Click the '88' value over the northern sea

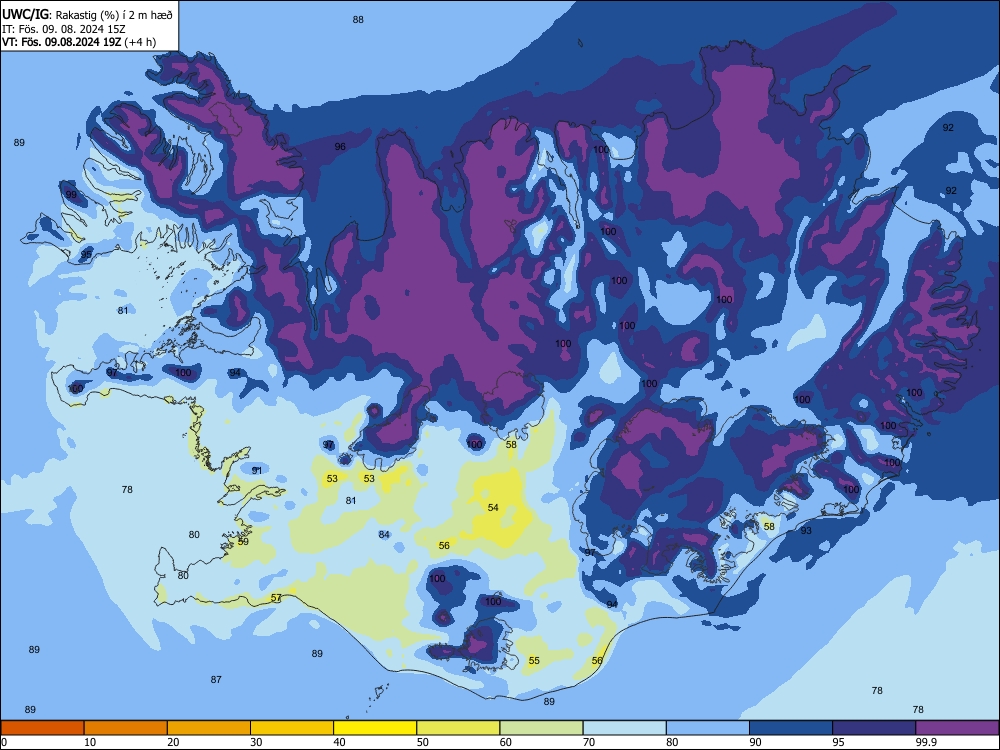click(358, 20)
